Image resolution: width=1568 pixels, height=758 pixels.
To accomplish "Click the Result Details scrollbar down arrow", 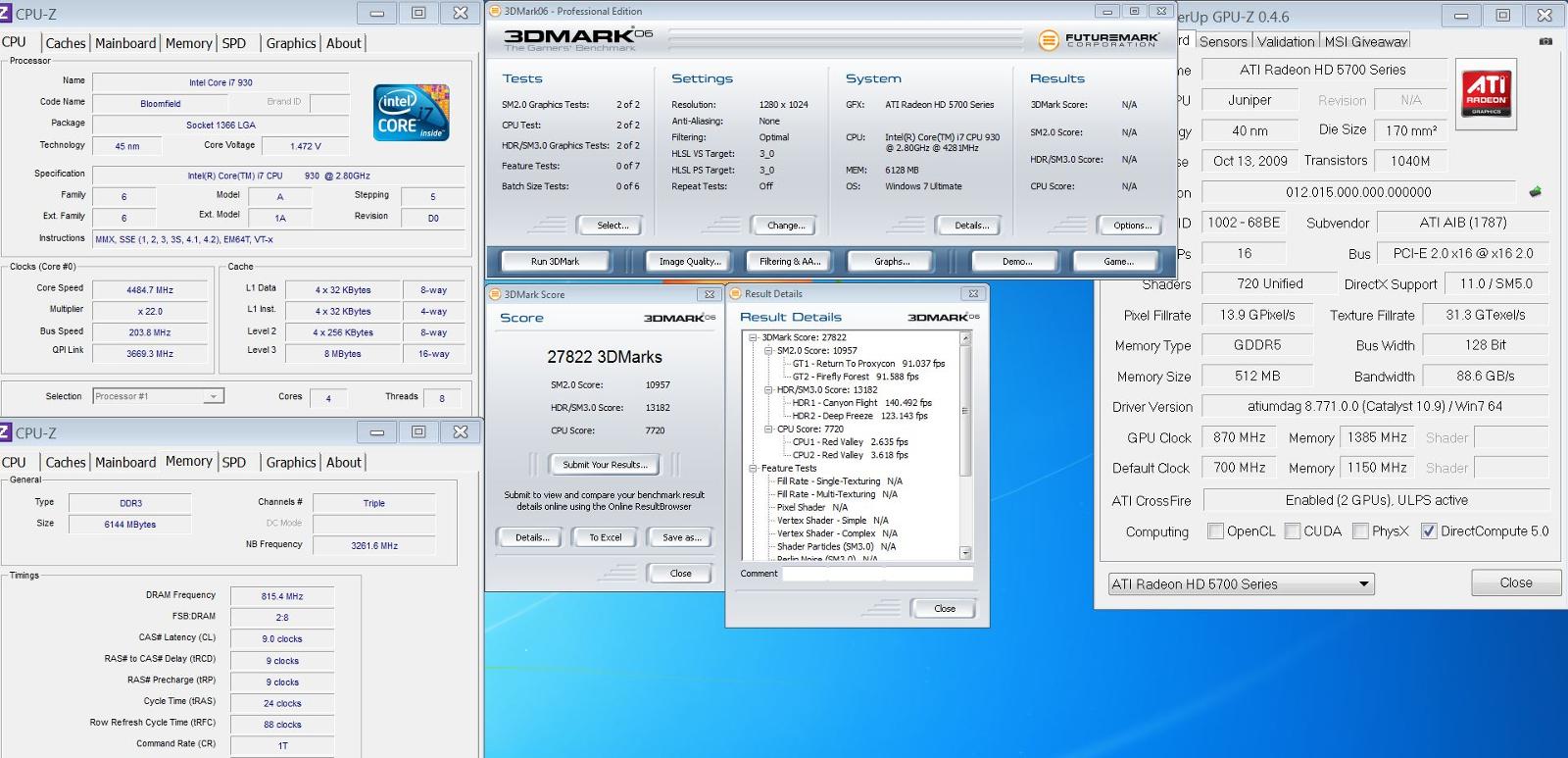I will tap(965, 552).
